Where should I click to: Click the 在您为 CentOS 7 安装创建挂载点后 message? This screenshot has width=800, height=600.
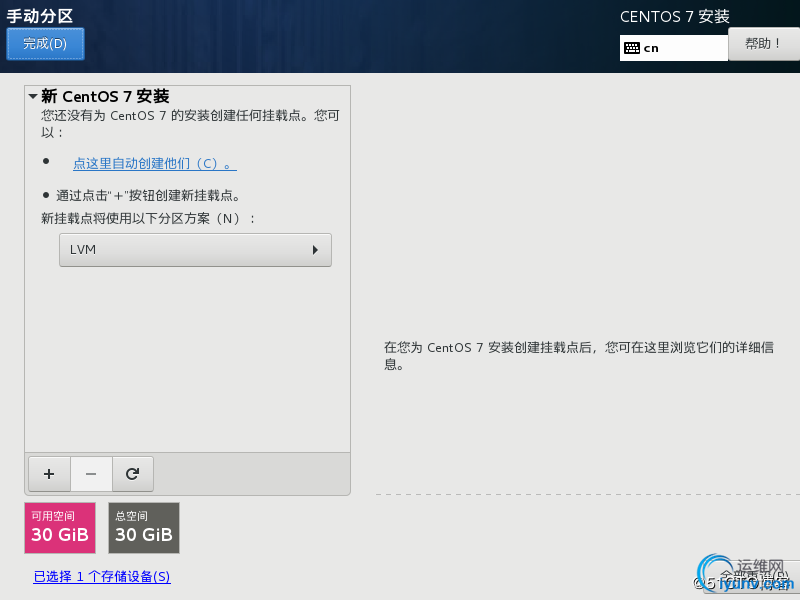579,356
